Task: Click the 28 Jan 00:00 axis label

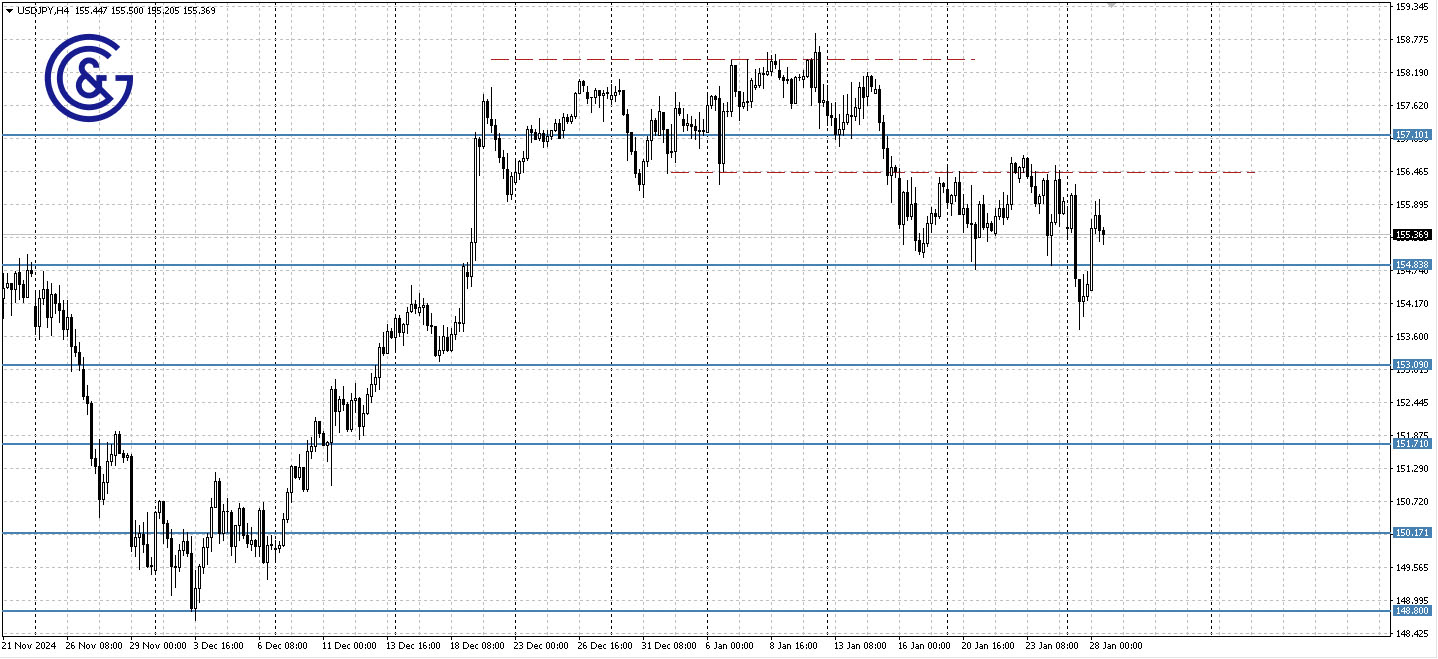Action: coord(1119,646)
